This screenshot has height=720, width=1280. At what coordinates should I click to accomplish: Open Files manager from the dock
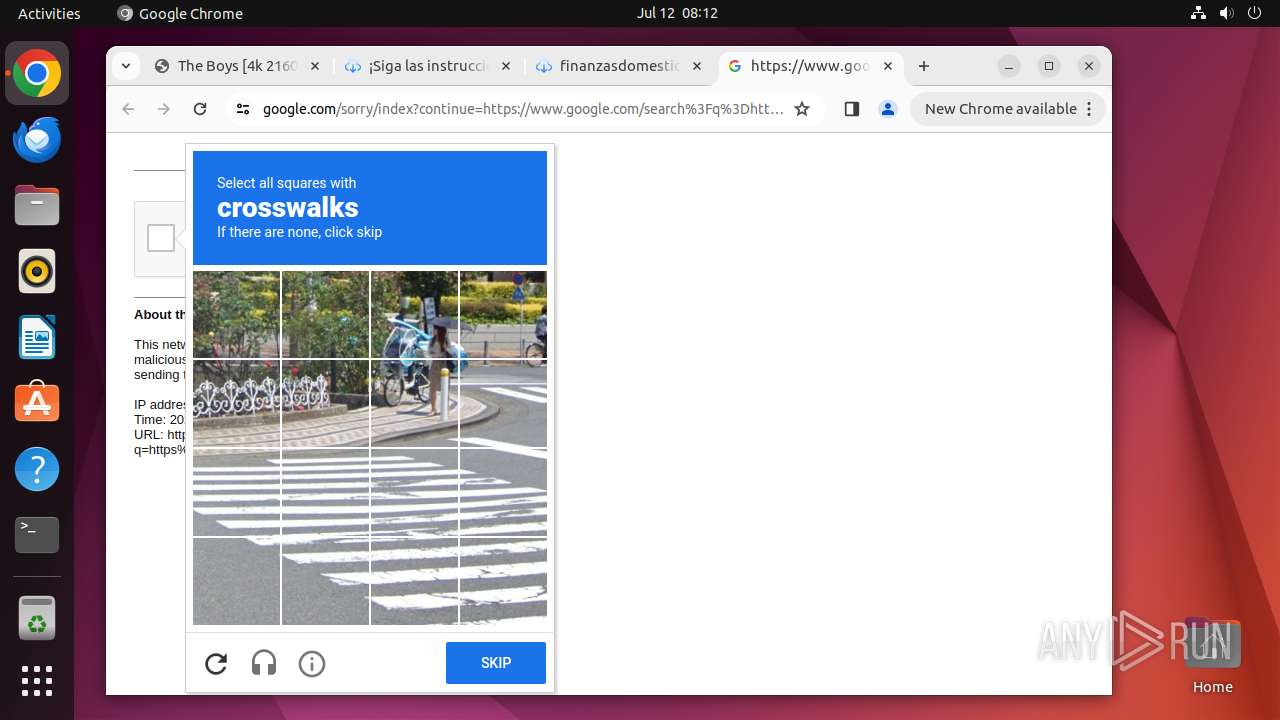click(x=37, y=206)
